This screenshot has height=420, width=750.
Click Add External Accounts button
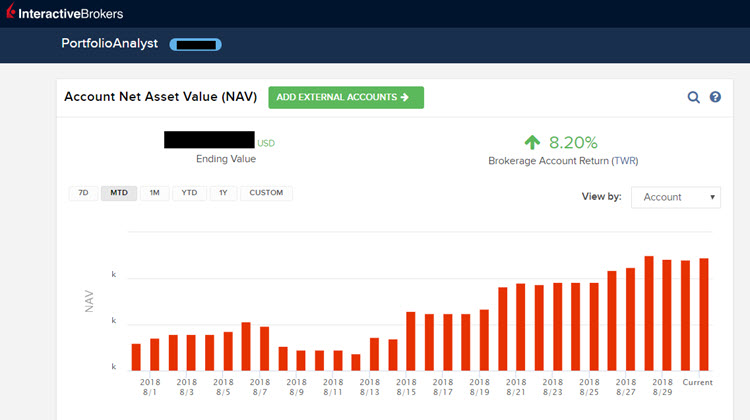click(346, 97)
